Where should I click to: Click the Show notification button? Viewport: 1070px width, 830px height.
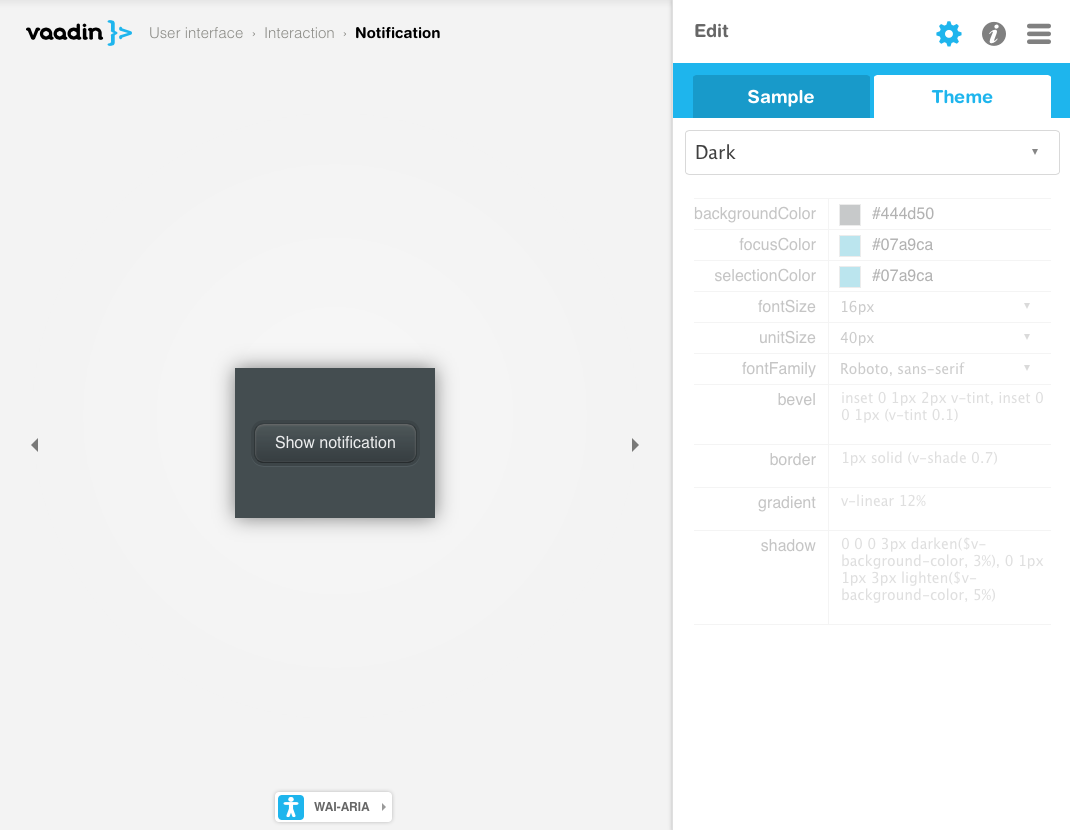(x=335, y=442)
